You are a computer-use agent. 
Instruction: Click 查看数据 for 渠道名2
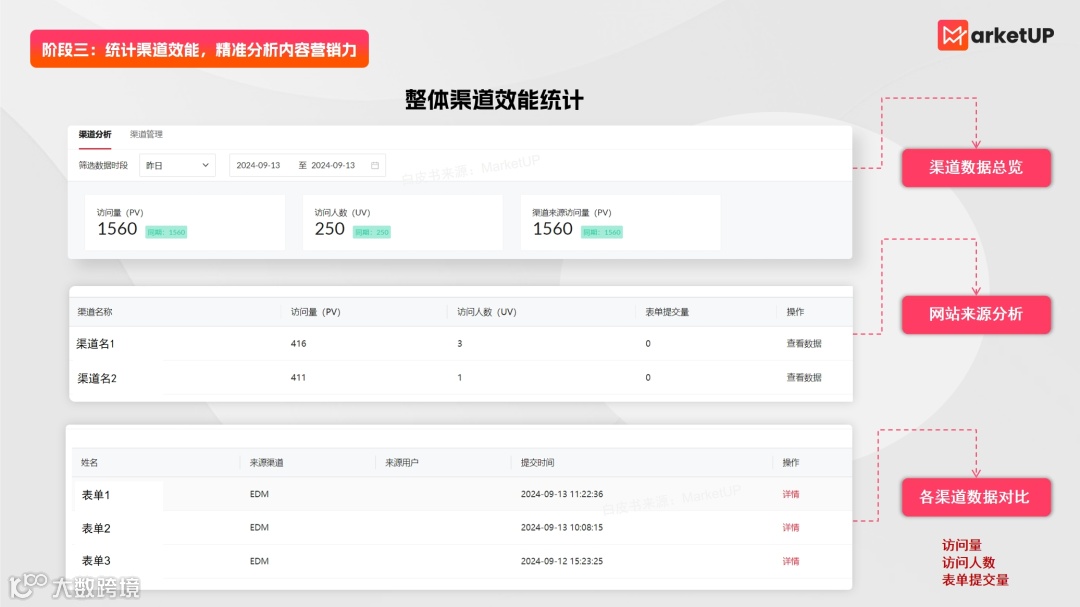coord(804,378)
